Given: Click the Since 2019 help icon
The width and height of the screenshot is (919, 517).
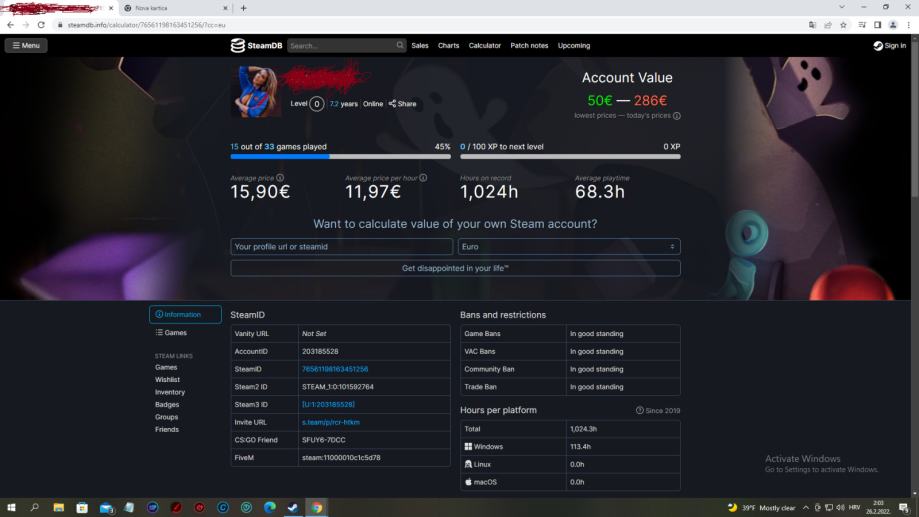Looking at the screenshot, I should pos(639,410).
